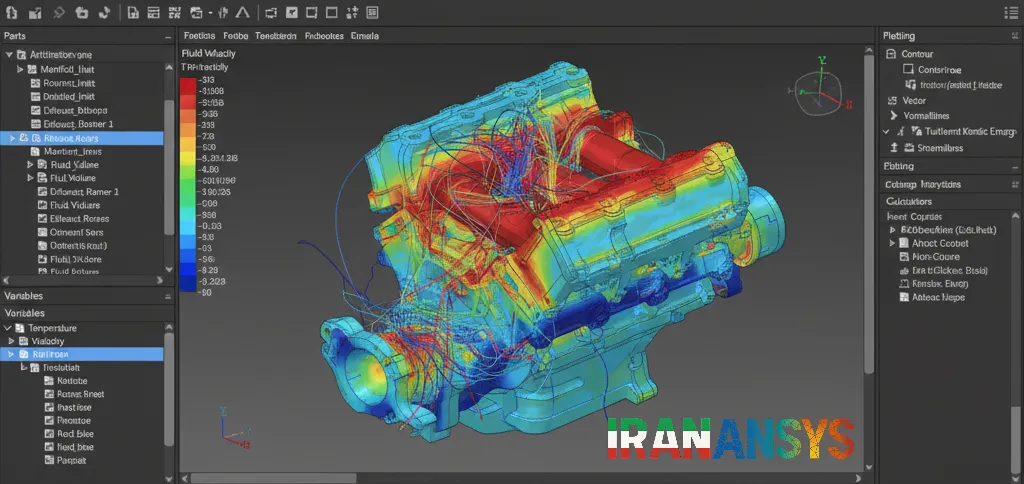Open the small dropdown arrow next to the printer-like icon

[x=210, y=12]
